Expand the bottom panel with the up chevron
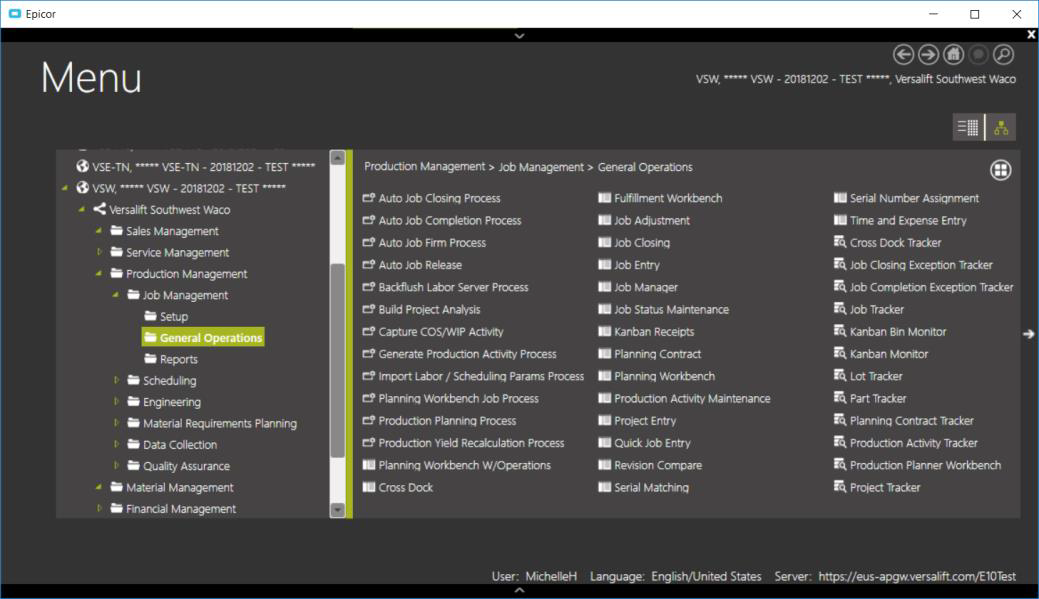 point(520,590)
